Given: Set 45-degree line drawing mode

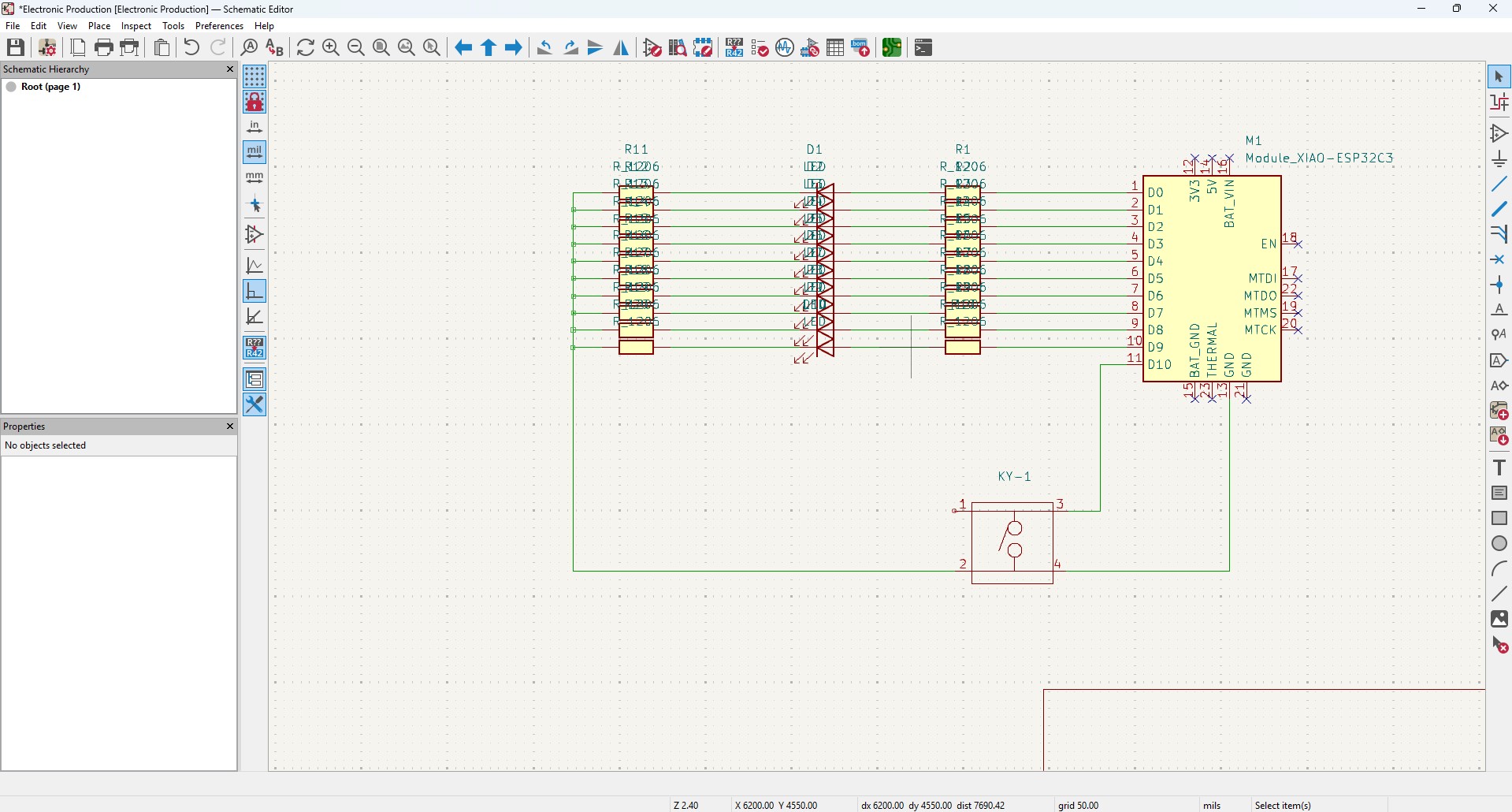Looking at the screenshot, I should click(x=254, y=316).
